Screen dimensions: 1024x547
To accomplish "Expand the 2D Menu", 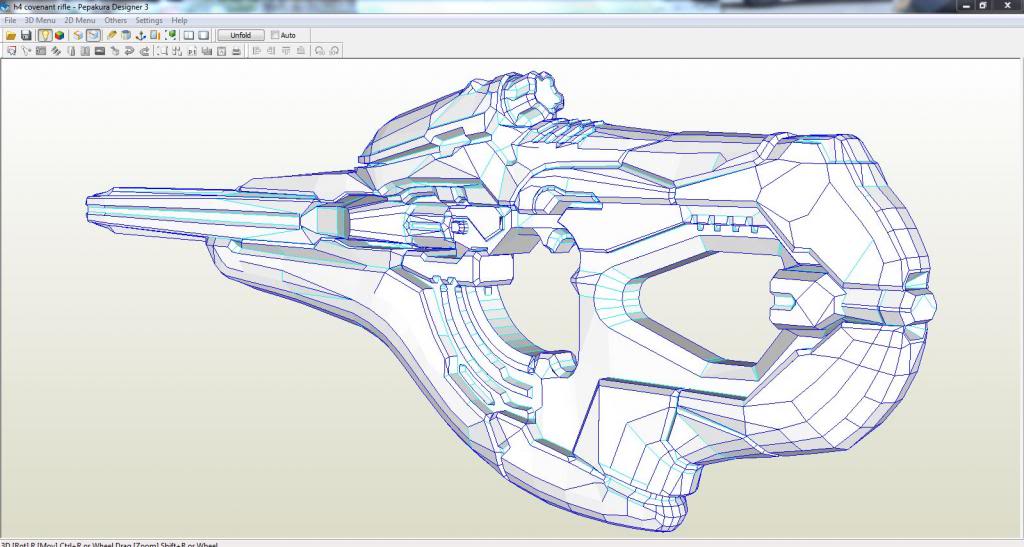I will [80, 20].
